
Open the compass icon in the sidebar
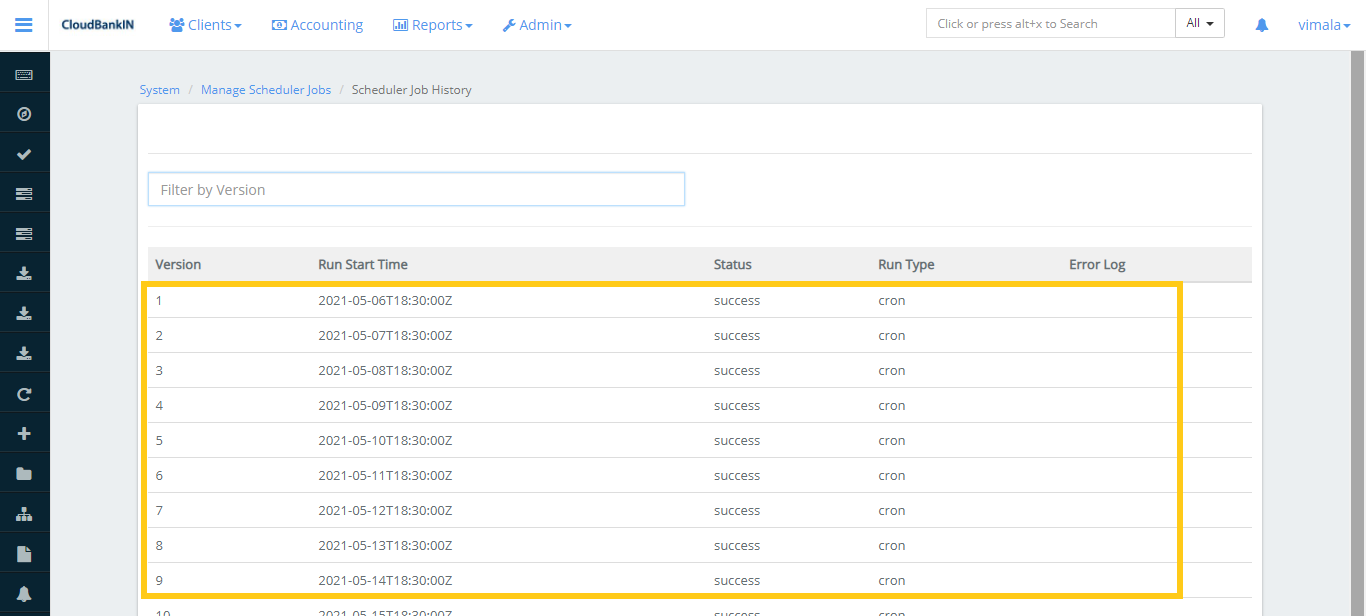pyautogui.click(x=24, y=114)
